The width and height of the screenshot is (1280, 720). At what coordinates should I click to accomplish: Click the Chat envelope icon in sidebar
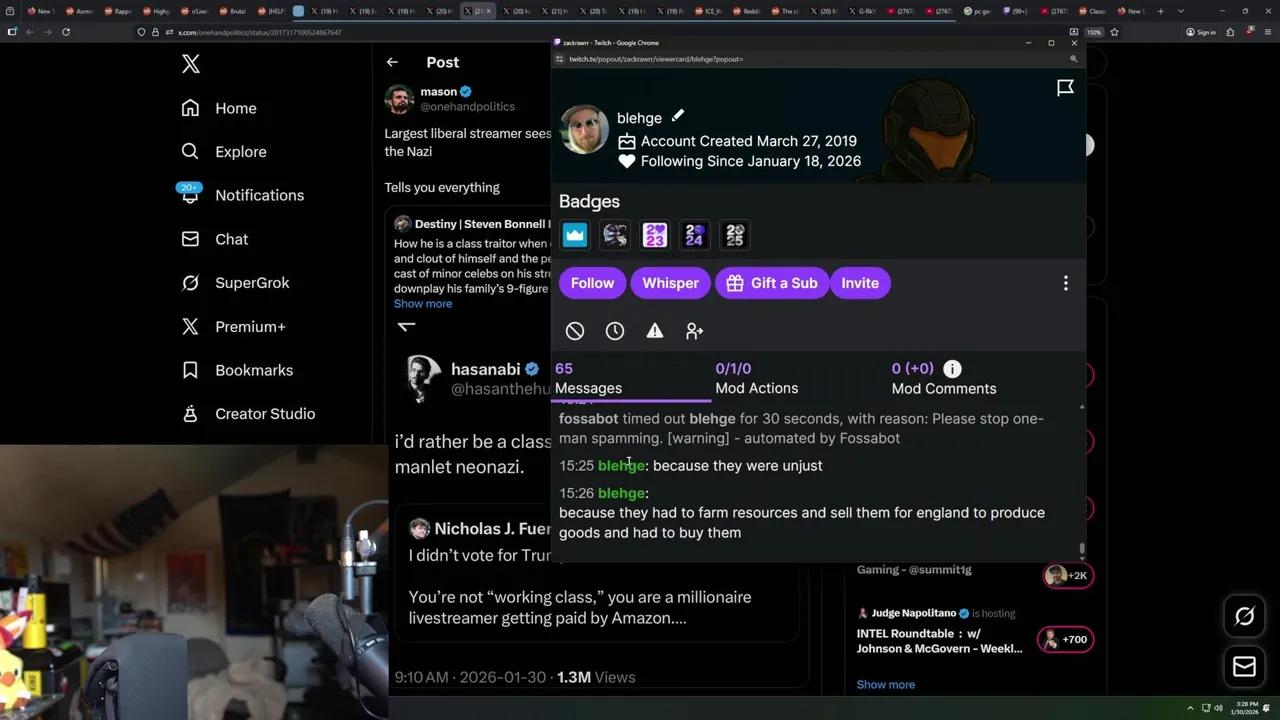coord(190,239)
